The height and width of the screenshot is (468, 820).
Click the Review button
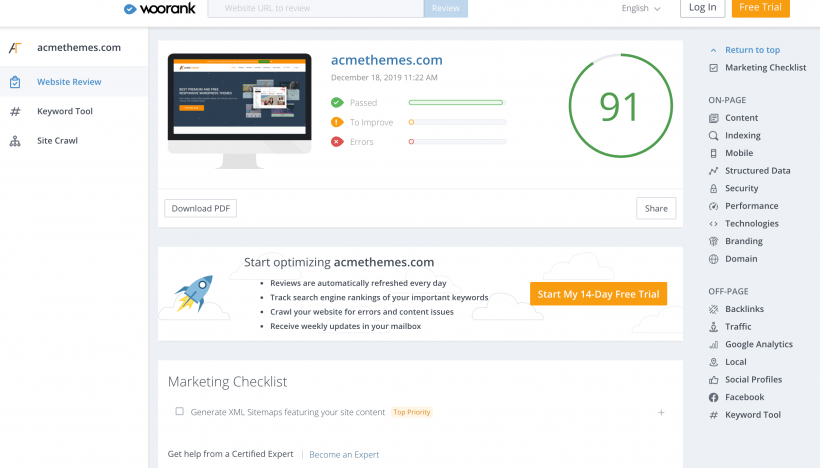click(446, 8)
